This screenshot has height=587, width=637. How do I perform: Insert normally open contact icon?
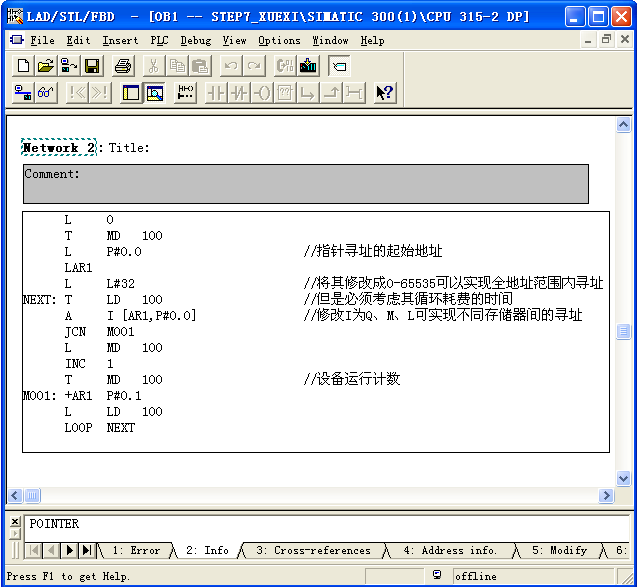pyautogui.click(x=216, y=93)
